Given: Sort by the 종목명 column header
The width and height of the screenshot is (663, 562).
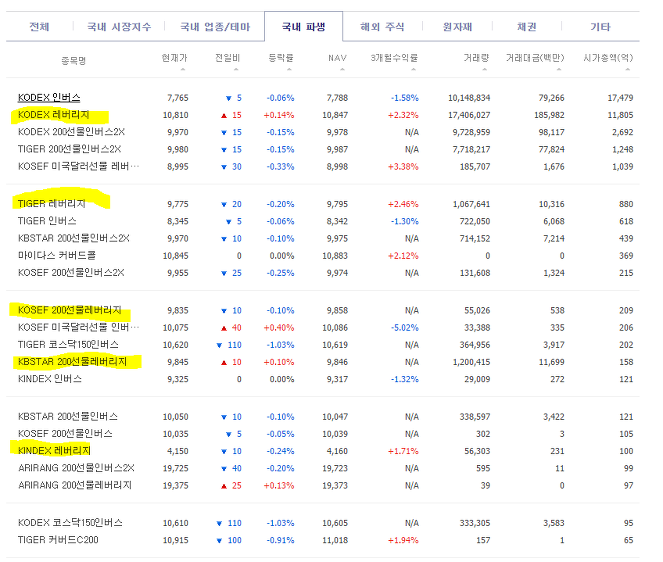Looking at the screenshot, I should click(74, 60).
